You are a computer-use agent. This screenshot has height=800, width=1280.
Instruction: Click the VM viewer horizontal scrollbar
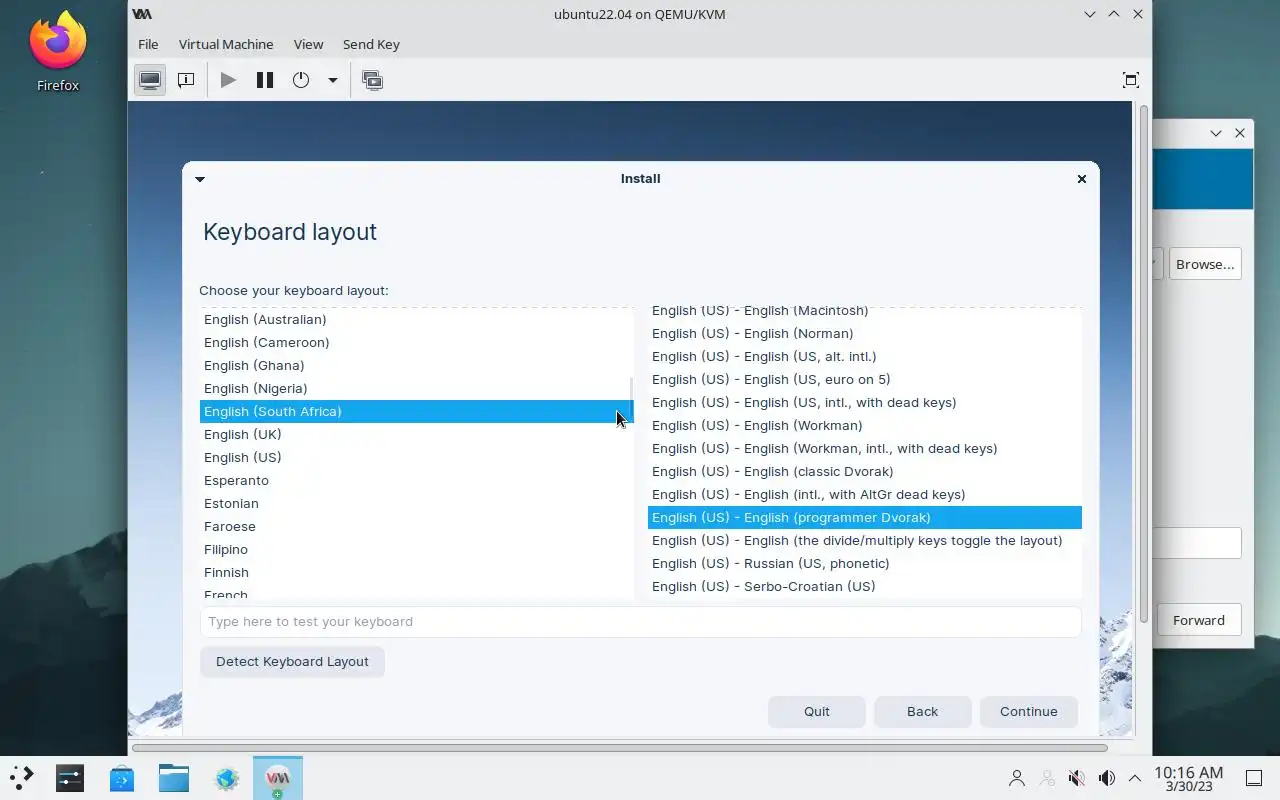619,748
